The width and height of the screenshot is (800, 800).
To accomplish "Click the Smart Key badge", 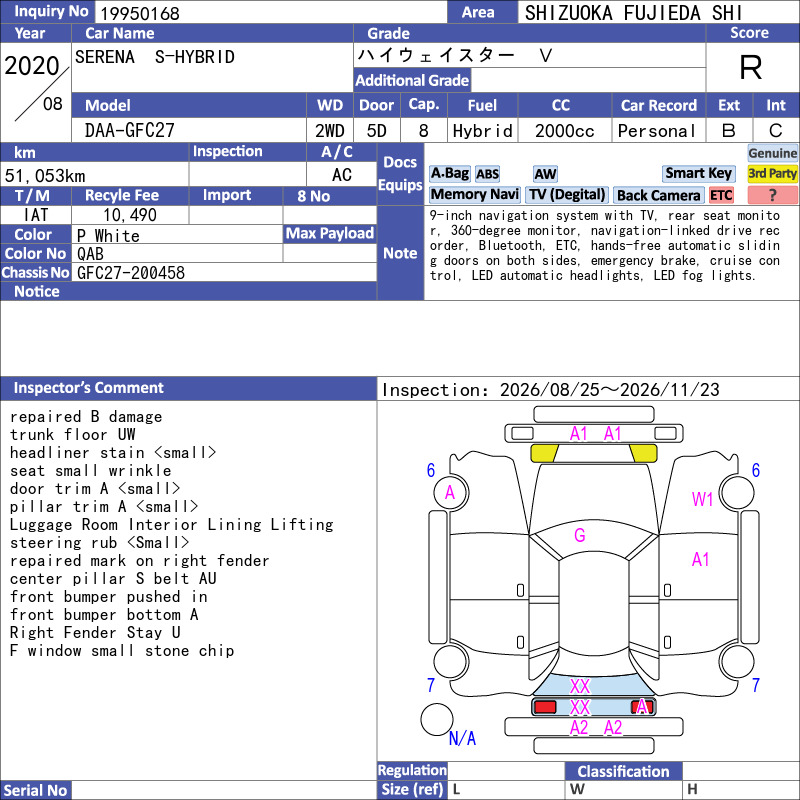I will pyautogui.click(x=698, y=173).
